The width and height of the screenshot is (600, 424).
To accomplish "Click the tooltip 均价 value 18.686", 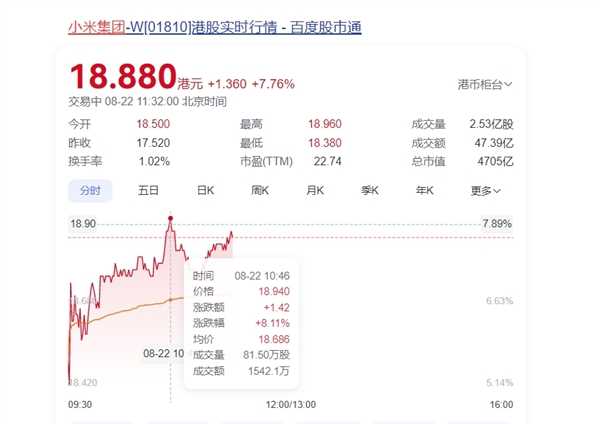I will tap(274, 339).
